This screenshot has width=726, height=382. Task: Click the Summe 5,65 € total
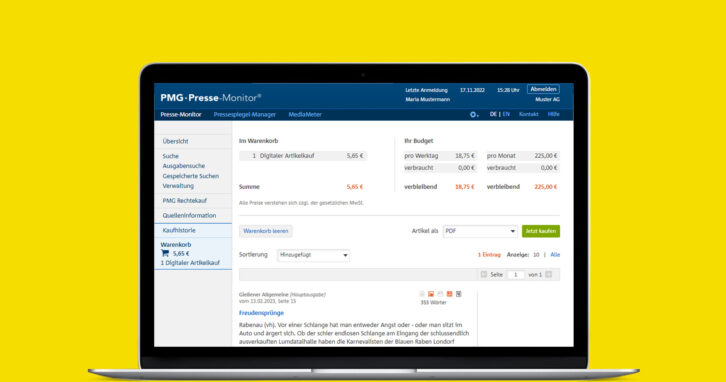coord(355,187)
